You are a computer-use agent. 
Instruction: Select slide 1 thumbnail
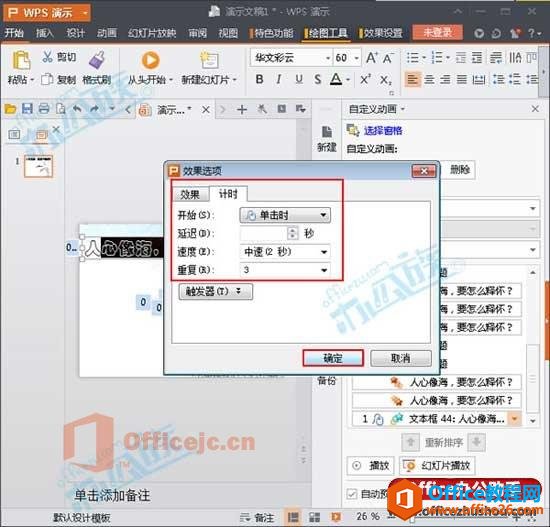[x=39, y=166]
